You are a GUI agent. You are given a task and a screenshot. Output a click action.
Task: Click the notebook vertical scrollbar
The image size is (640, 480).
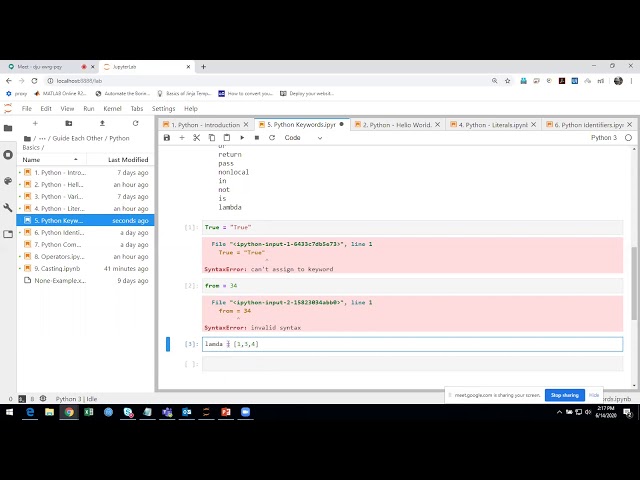point(633,282)
